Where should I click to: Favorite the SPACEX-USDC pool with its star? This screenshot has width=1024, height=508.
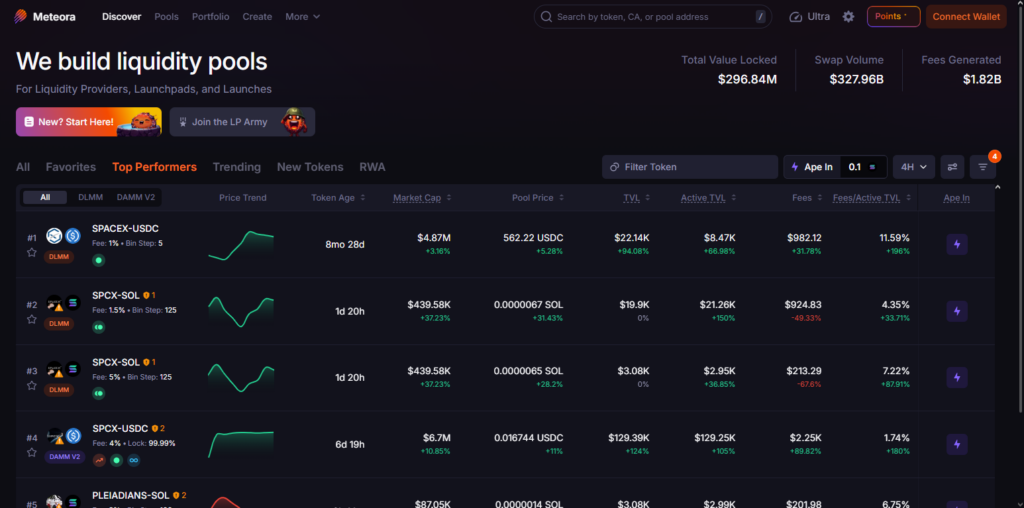click(31, 252)
